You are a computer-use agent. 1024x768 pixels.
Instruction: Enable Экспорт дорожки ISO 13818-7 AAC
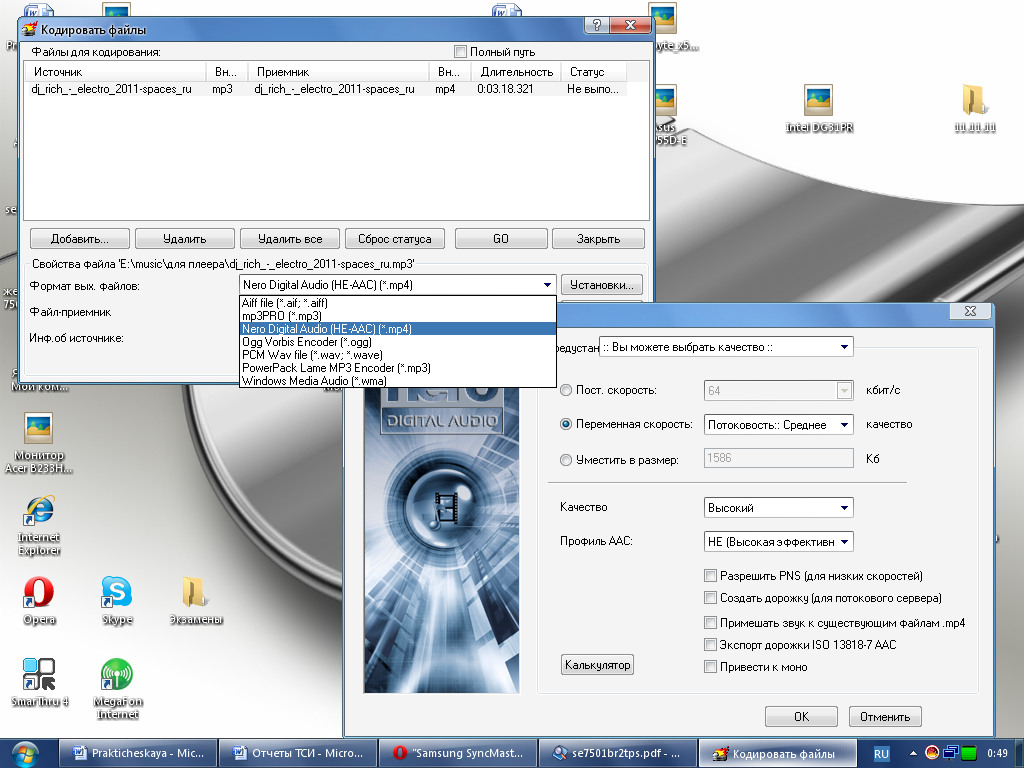[711, 645]
